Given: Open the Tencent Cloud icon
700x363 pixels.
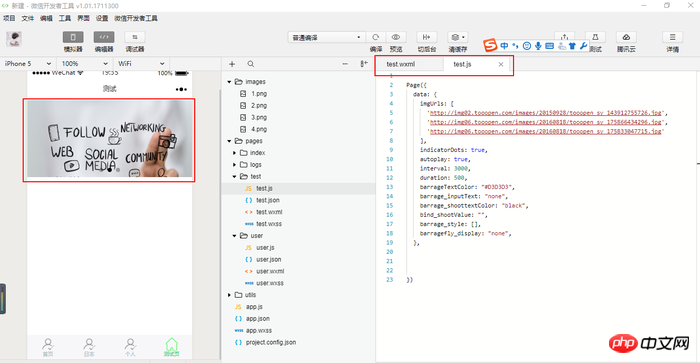Looking at the screenshot, I should point(626,37).
